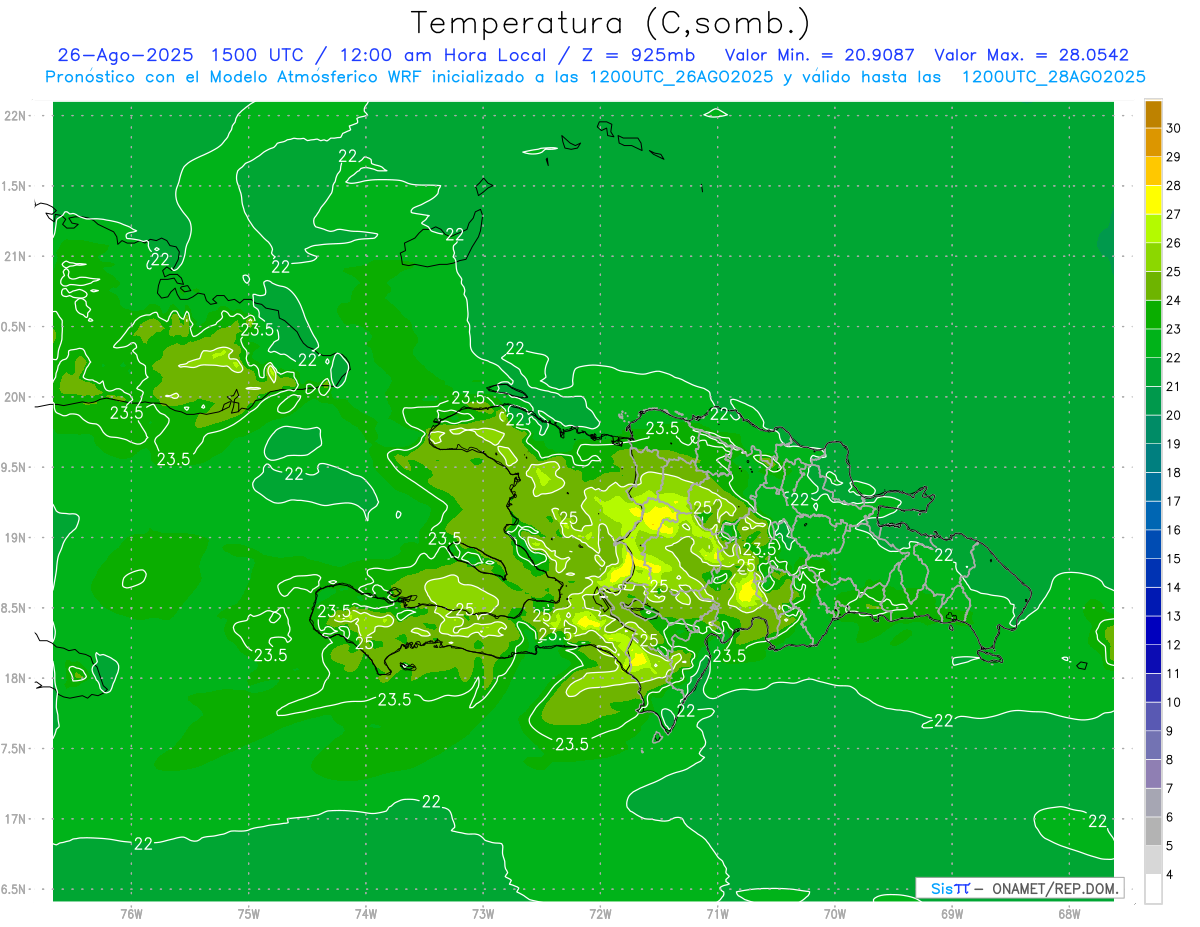Click the '69W' longitude axis label

[952, 914]
